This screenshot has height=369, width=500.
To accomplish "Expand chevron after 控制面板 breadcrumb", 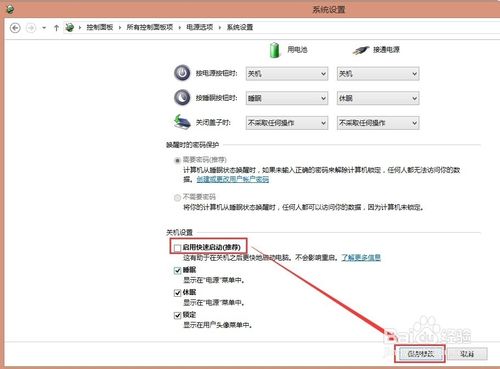I will [120, 28].
